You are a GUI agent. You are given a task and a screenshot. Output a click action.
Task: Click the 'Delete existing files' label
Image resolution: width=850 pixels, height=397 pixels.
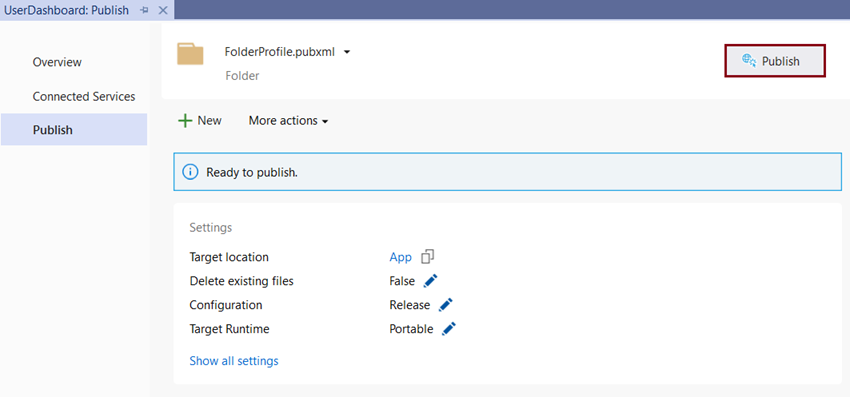[x=241, y=281]
